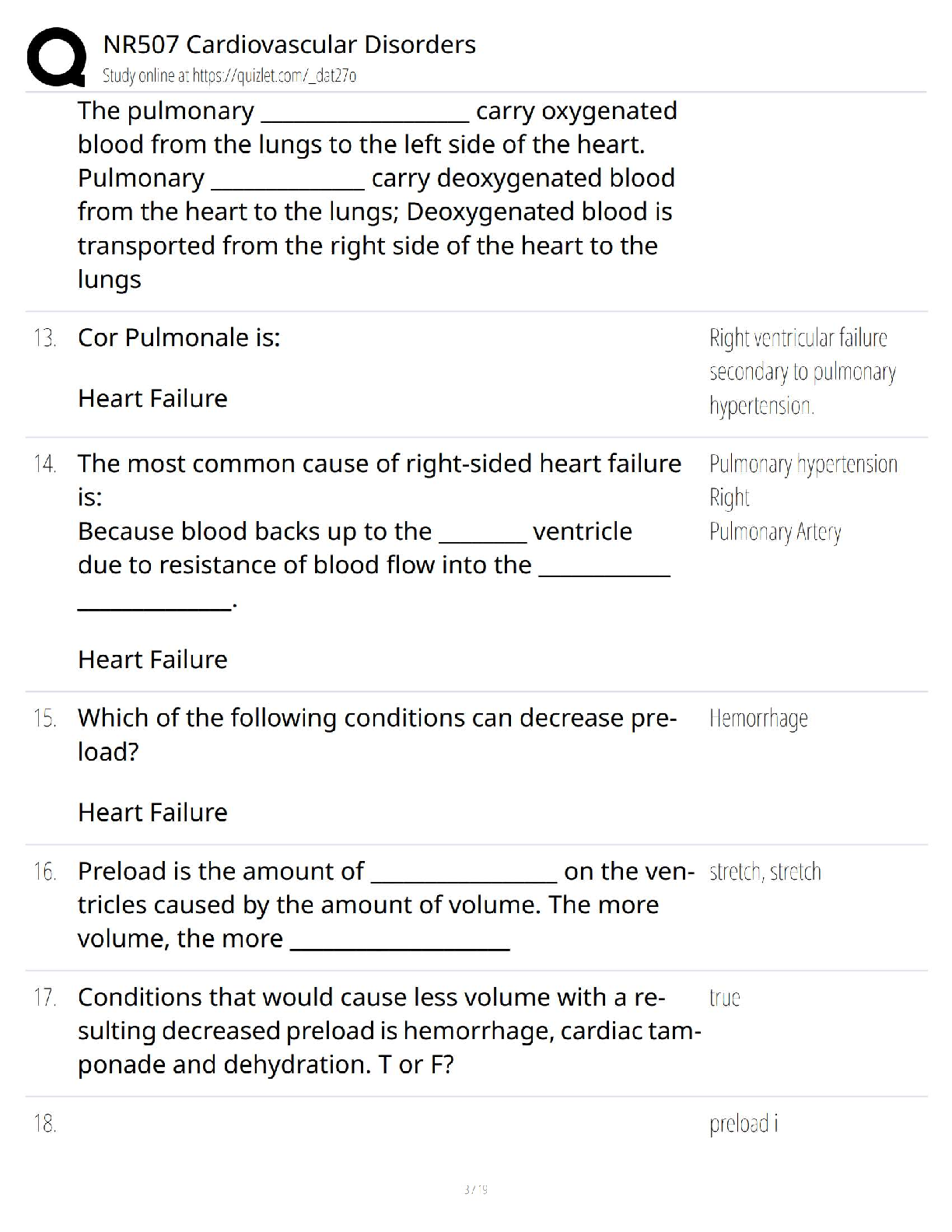Click the Quizlet Q logo icon
The width and height of the screenshot is (952, 1232).
pyautogui.click(x=56, y=57)
